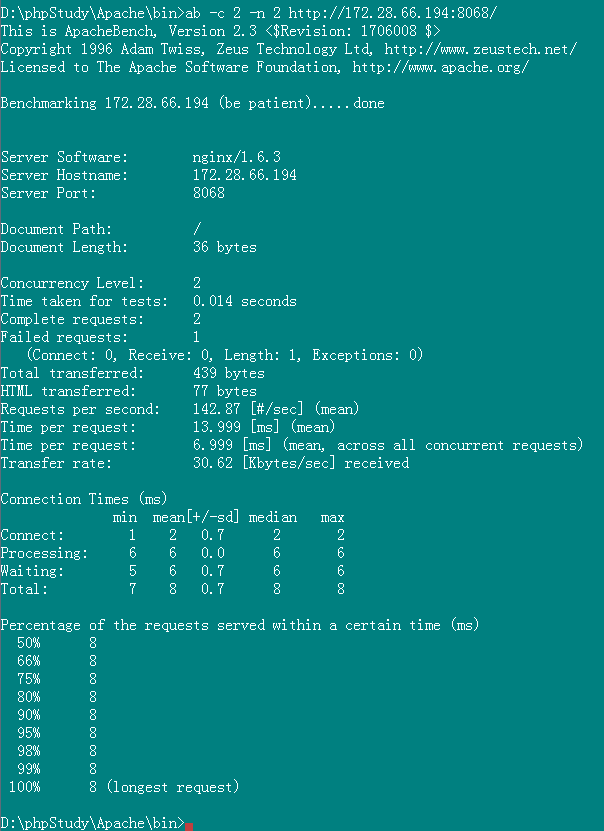Click the median column header
The image size is (604, 831).
[272, 517]
